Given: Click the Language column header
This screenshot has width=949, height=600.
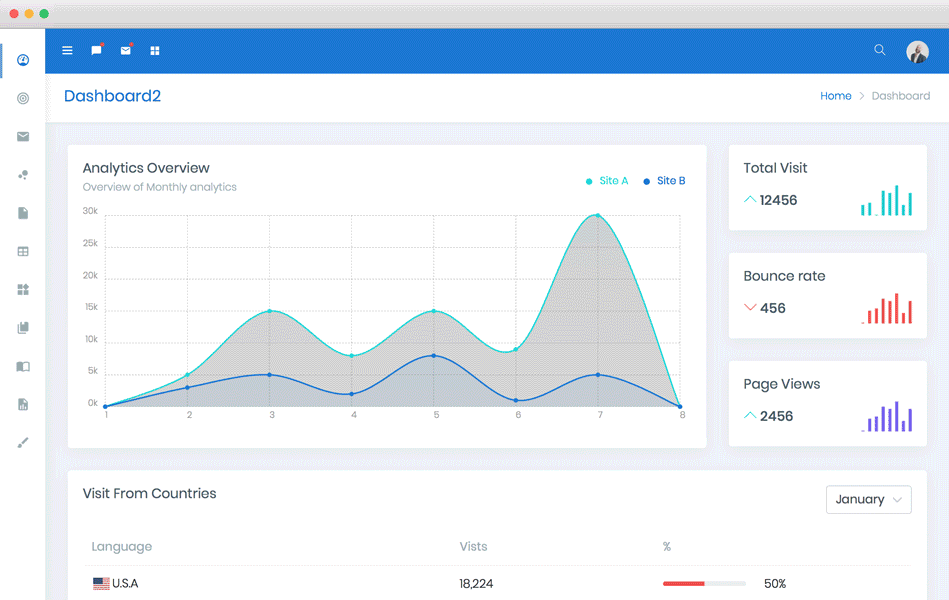Looking at the screenshot, I should point(122,547).
